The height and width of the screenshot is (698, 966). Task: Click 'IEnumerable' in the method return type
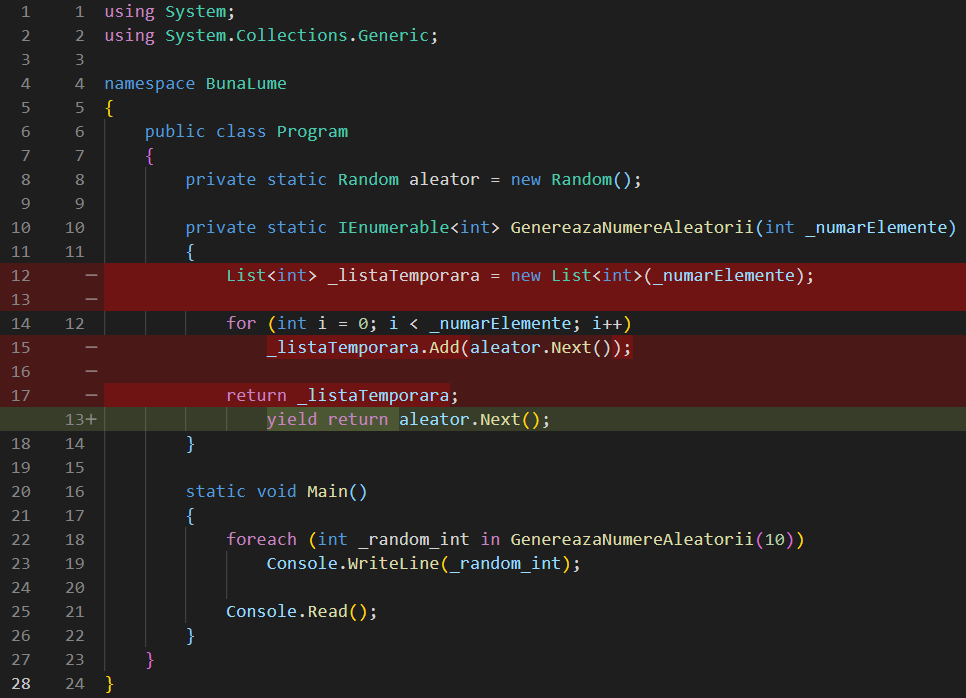(x=393, y=228)
